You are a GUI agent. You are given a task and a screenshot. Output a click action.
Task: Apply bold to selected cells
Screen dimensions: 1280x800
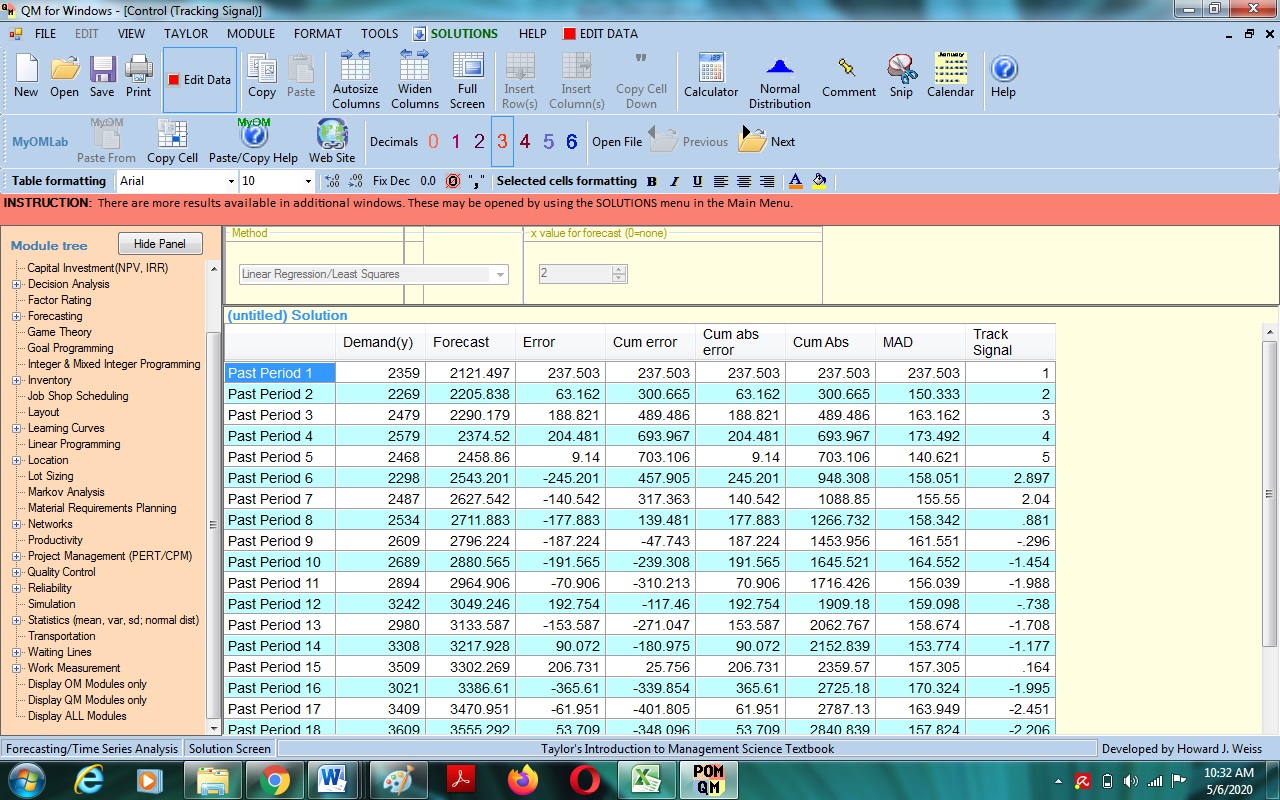652,181
